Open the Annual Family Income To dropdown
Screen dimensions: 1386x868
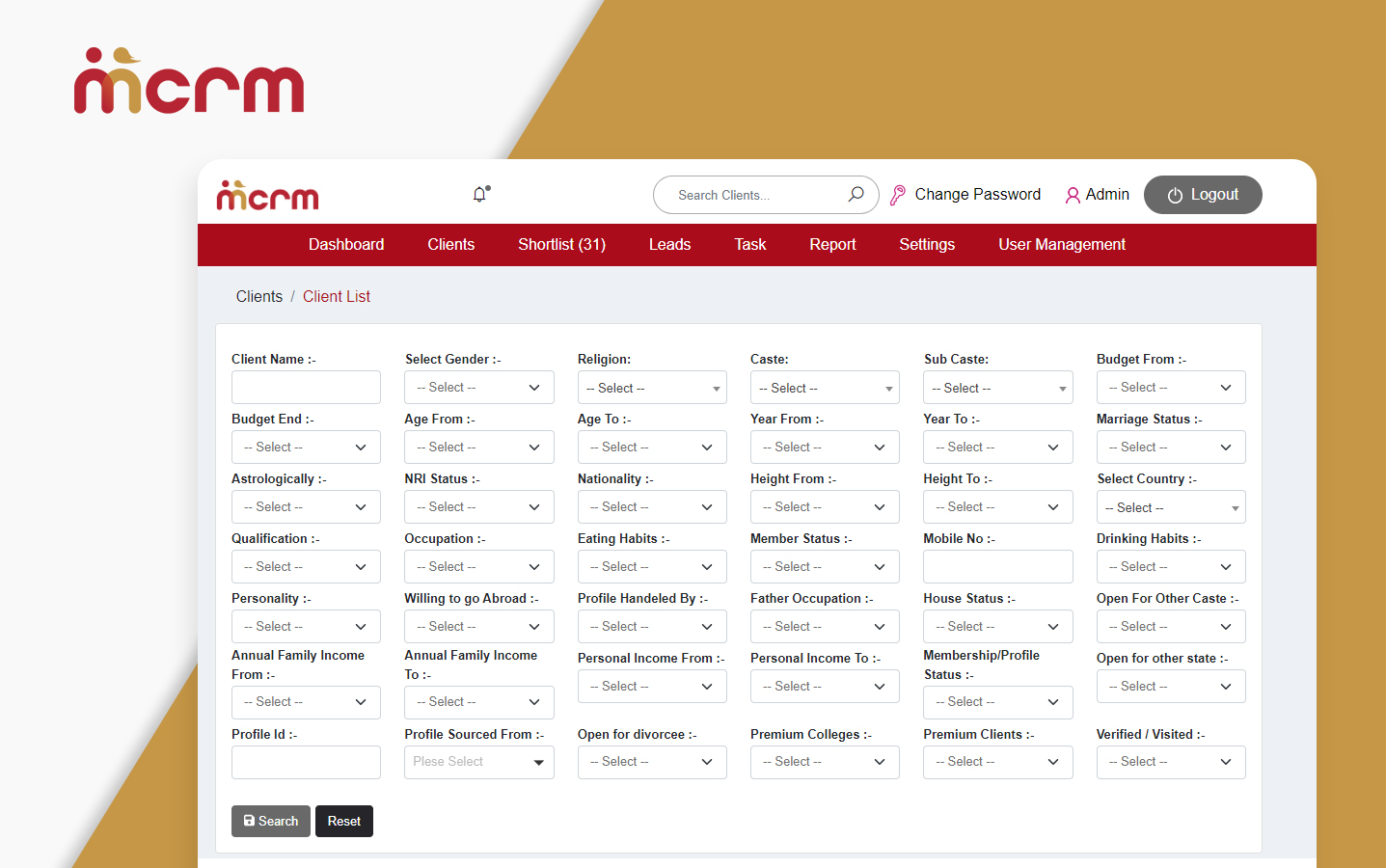(478, 702)
